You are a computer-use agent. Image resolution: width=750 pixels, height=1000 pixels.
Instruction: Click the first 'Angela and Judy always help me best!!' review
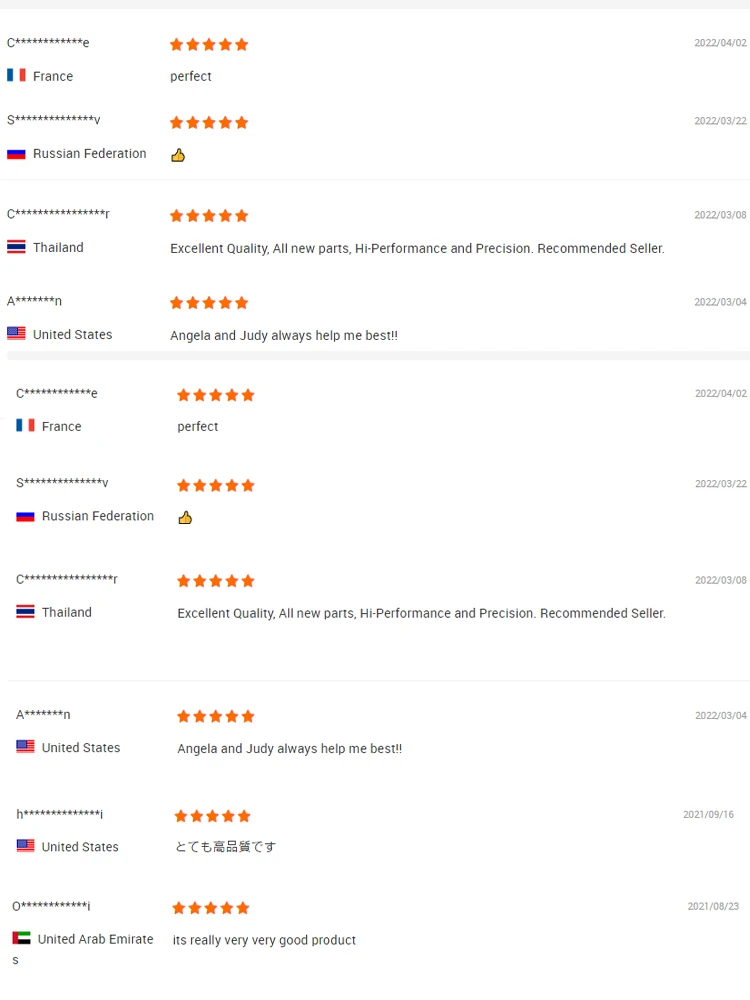point(284,336)
